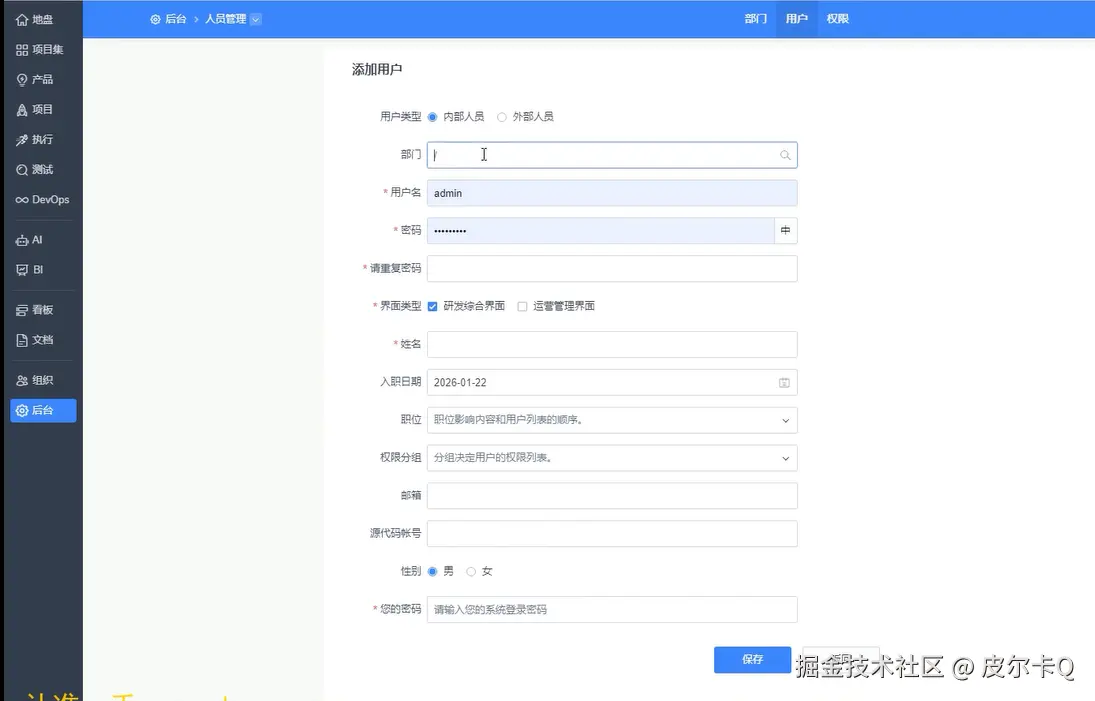Click the 入职日期 date field
This screenshot has width=1095, height=701.
(612, 383)
